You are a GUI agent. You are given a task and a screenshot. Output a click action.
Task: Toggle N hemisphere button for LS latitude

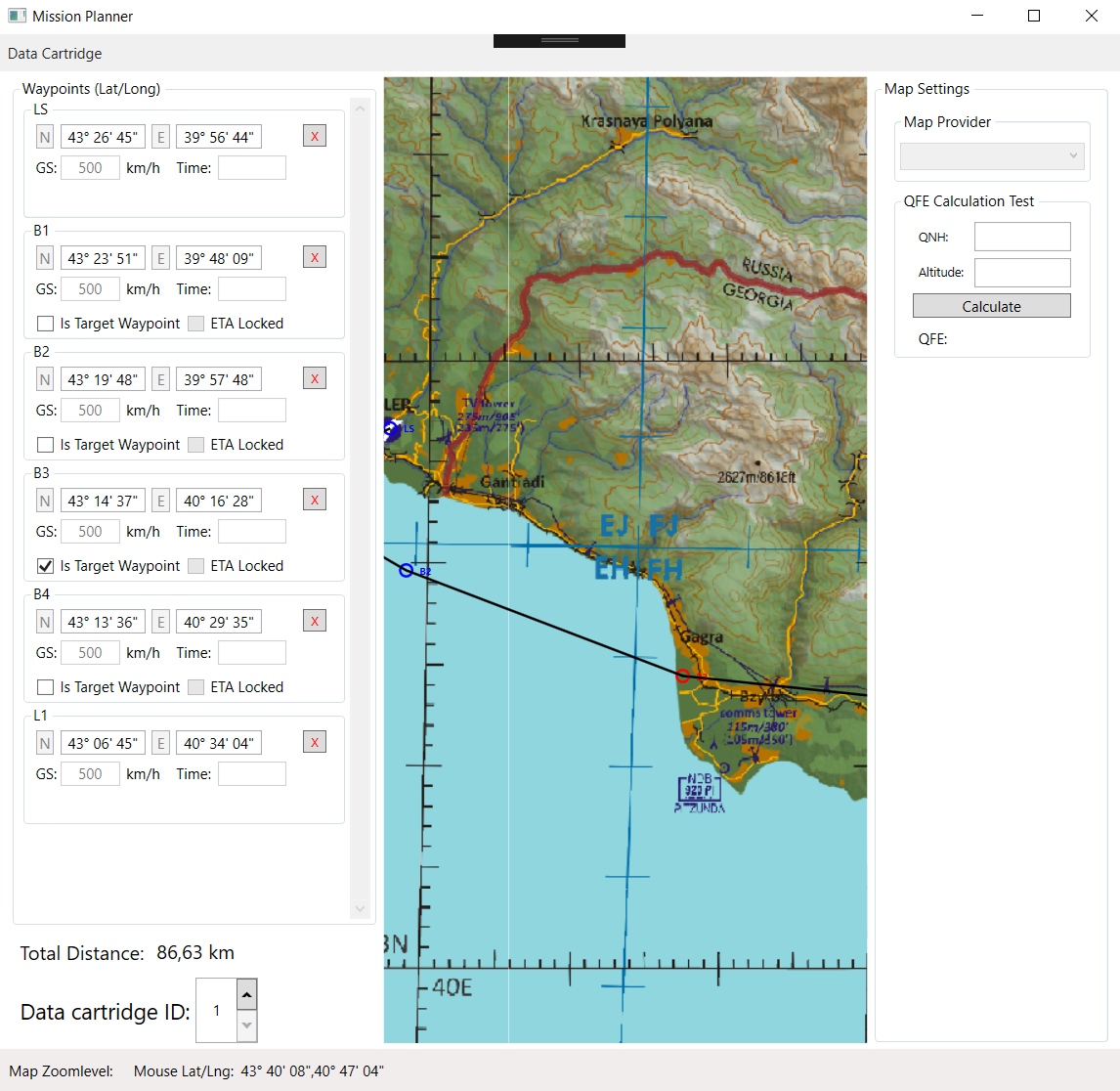45,137
